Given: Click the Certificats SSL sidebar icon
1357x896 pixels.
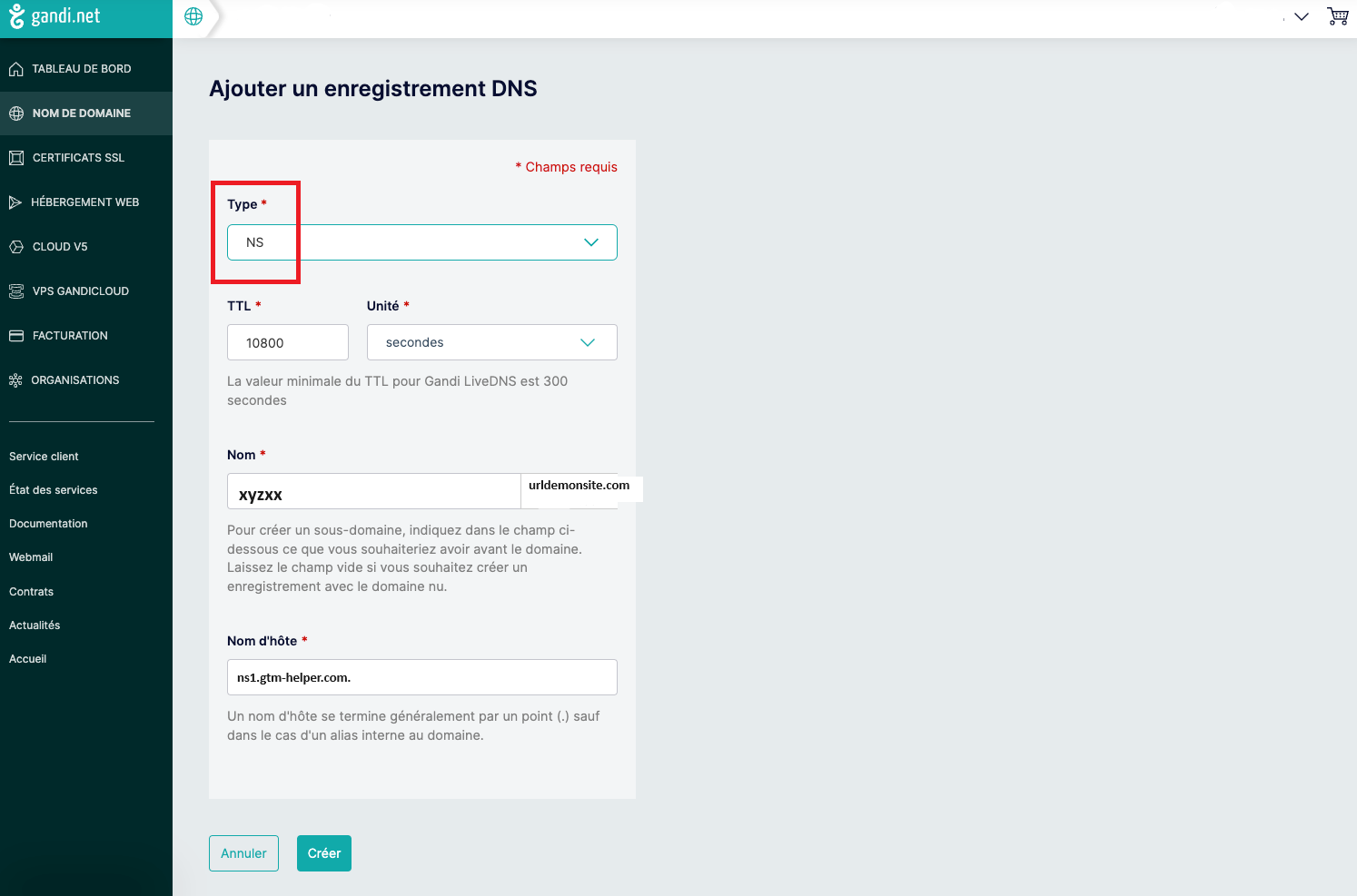Looking at the screenshot, I should pos(16,158).
